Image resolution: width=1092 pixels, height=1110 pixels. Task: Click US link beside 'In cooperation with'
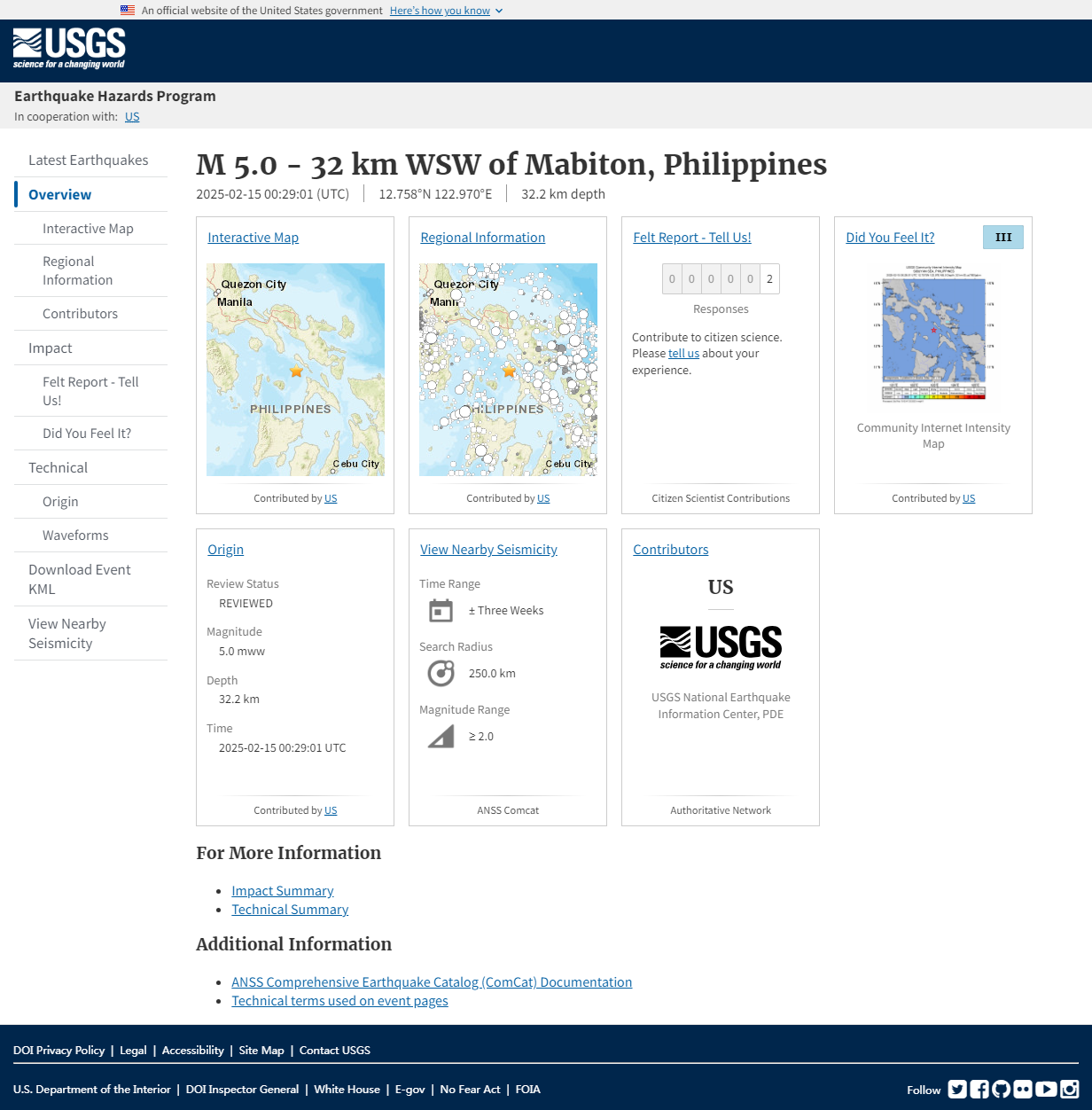pyautogui.click(x=132, y=117)
